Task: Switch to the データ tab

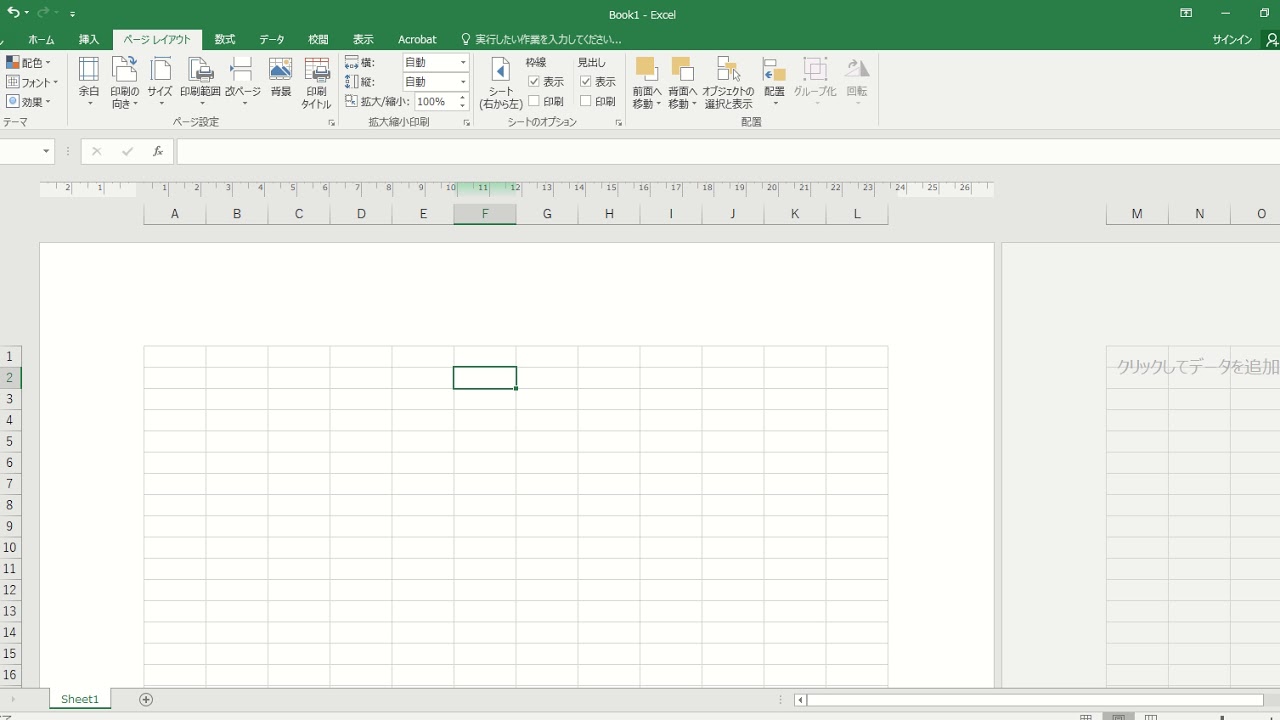Action: (272, 39)
